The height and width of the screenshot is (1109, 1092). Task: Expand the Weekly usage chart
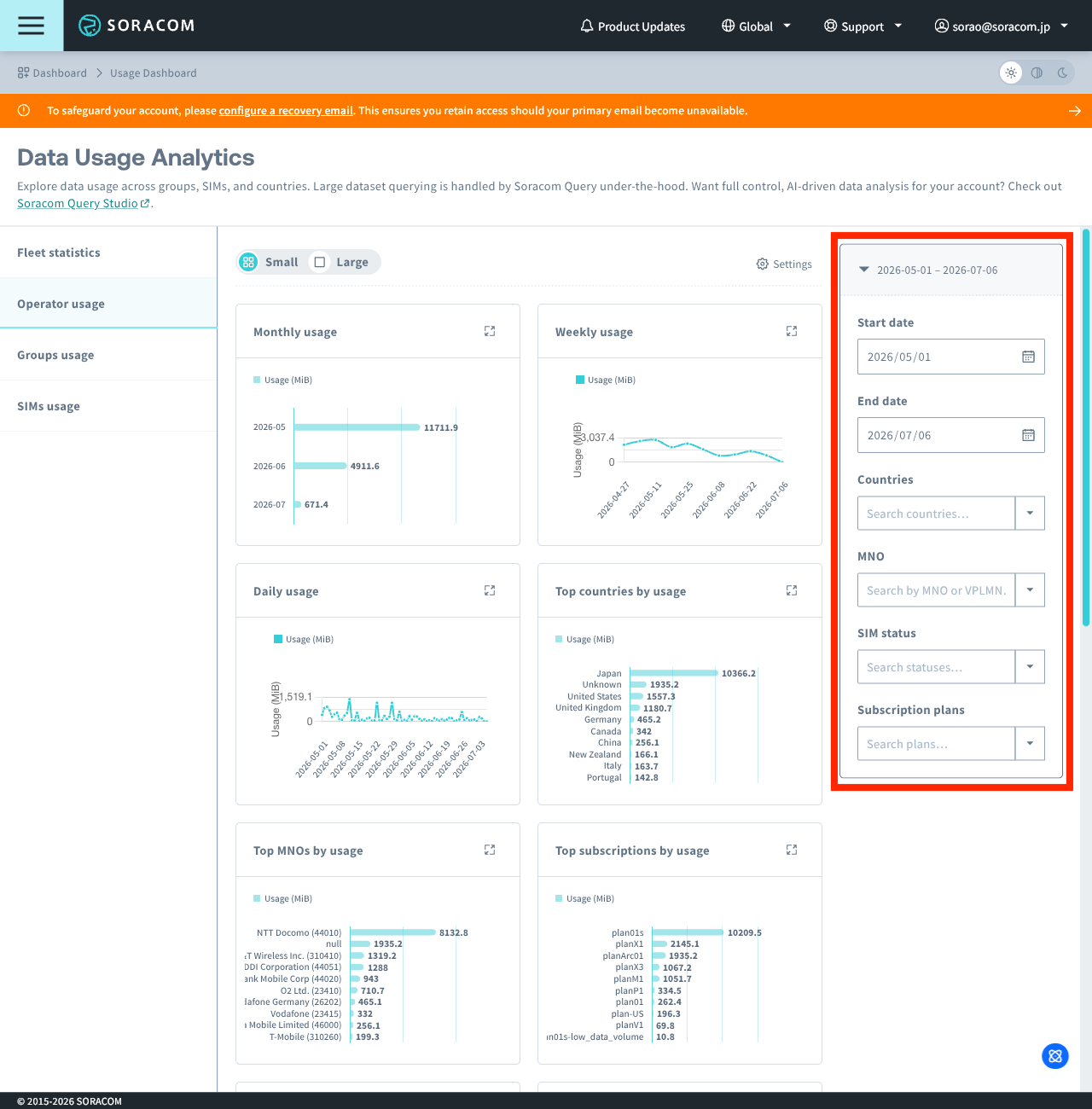(792, 331)
